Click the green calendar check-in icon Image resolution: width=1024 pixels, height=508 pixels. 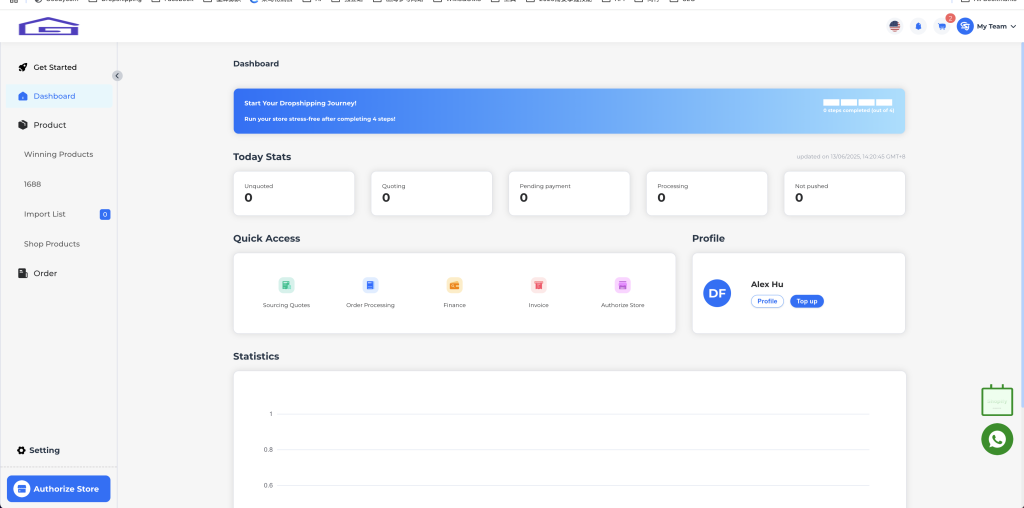[x=996, y=401]
